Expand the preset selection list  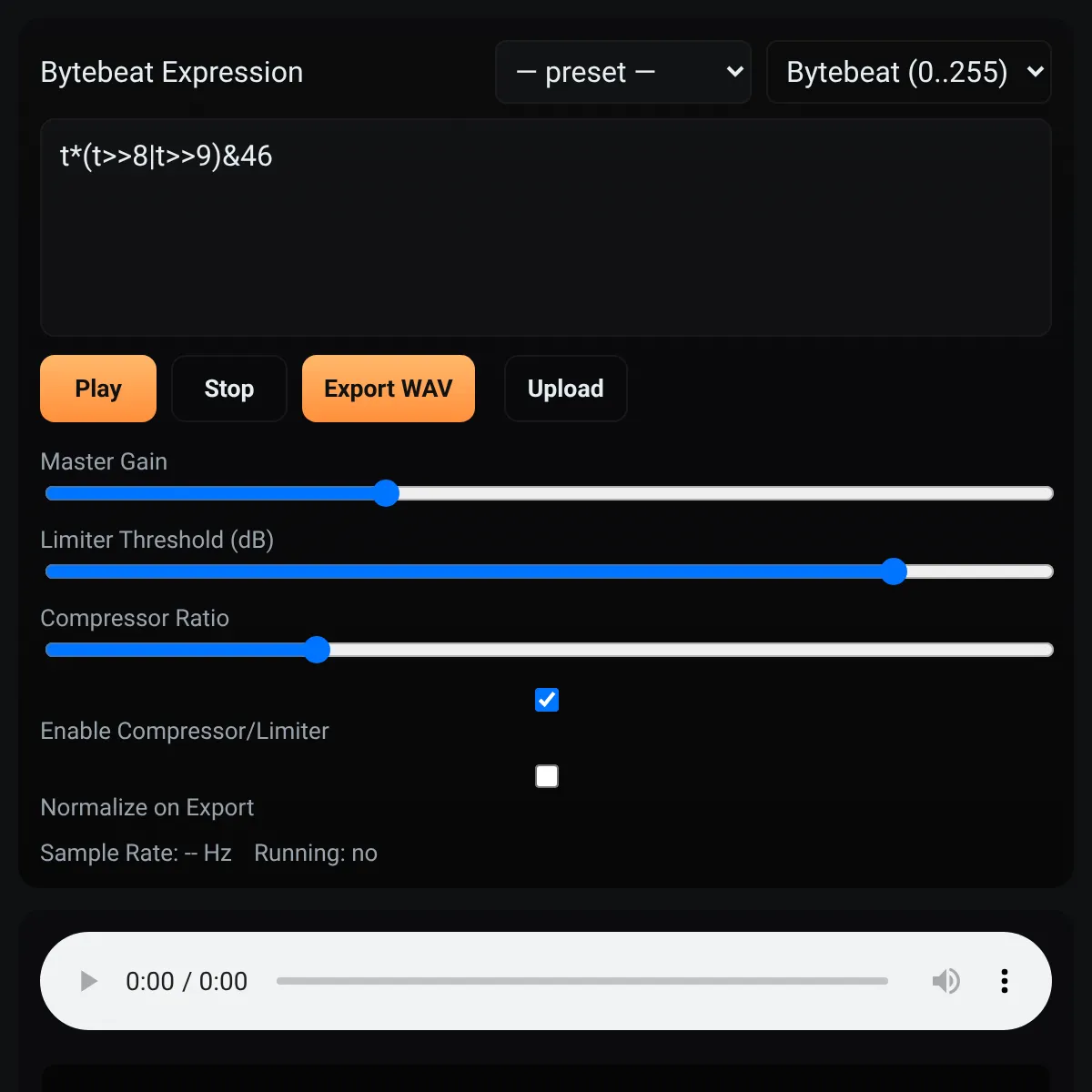pos(623,72)
